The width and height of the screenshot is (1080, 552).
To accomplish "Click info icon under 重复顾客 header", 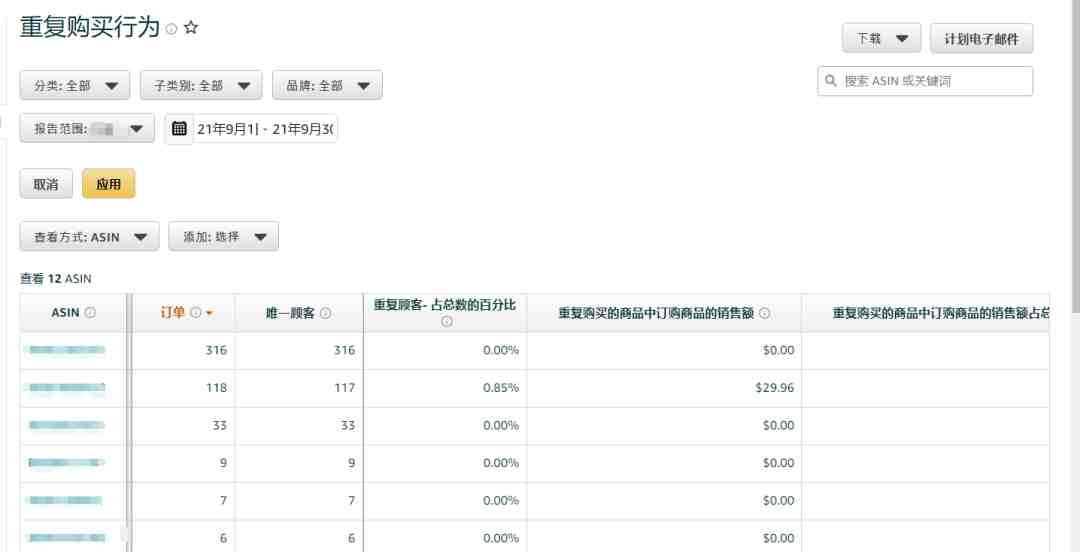I will coord(446,322).
